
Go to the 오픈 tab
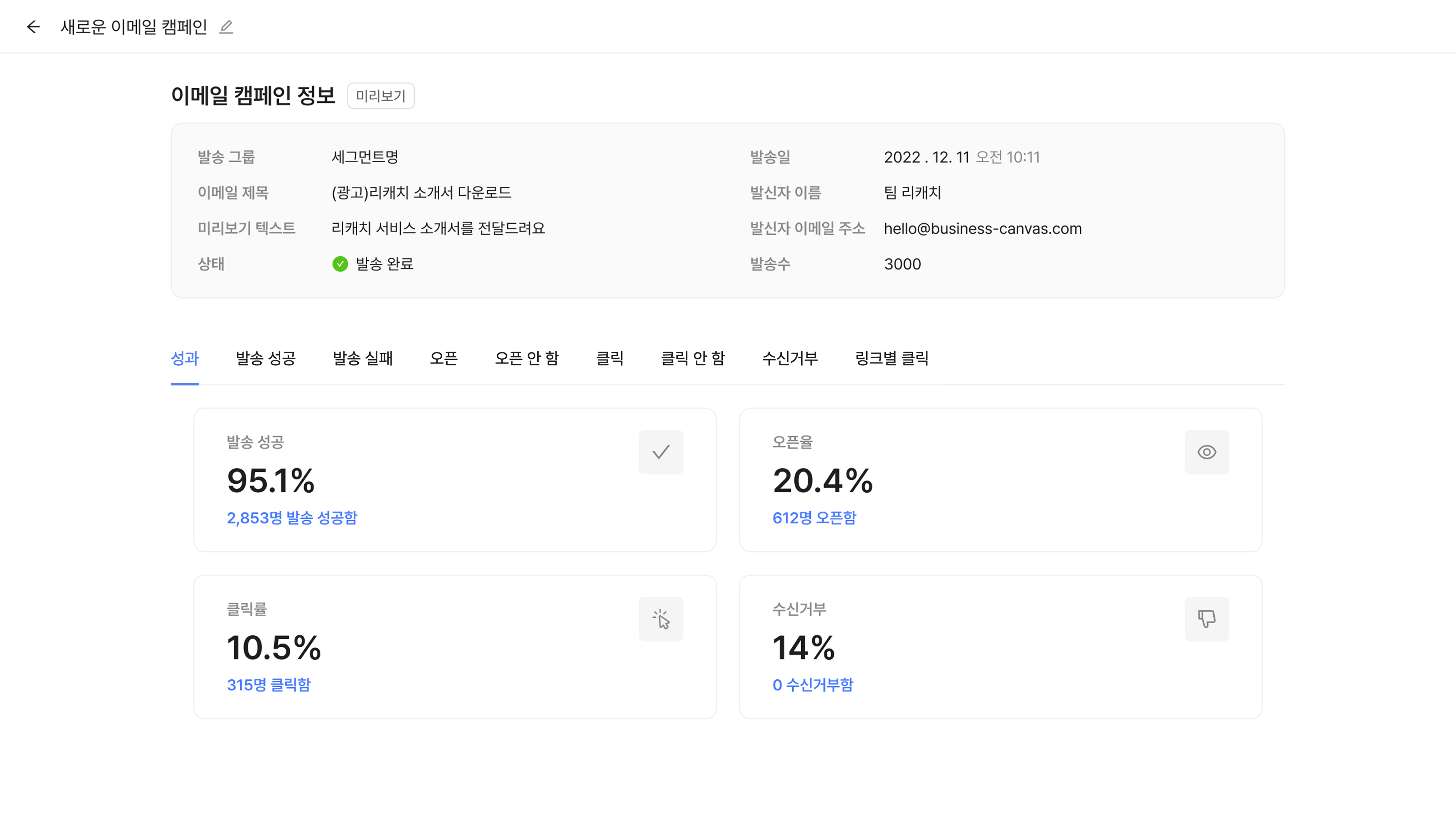(x=444, y=358)
